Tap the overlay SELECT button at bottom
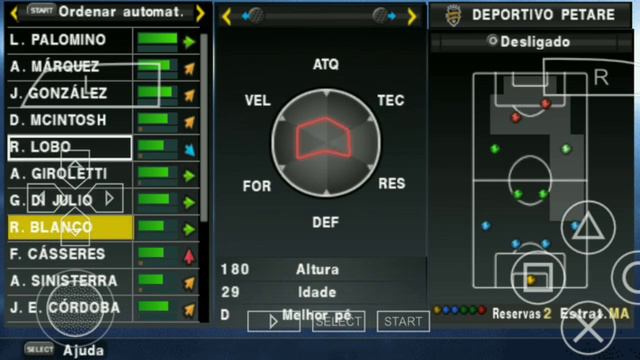The height and width of the screenshot is (360, 640). point(339,321)
